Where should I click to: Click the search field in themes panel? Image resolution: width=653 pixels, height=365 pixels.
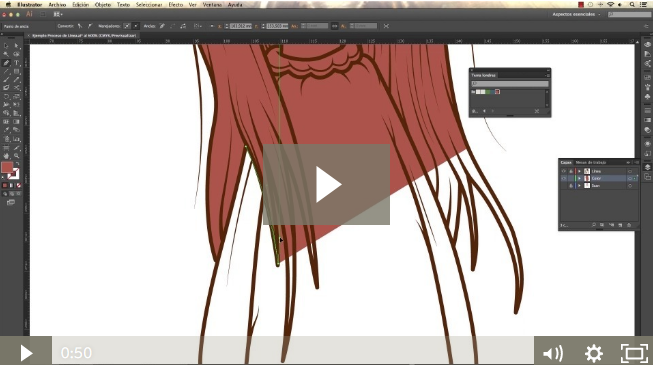click(510, 84)
